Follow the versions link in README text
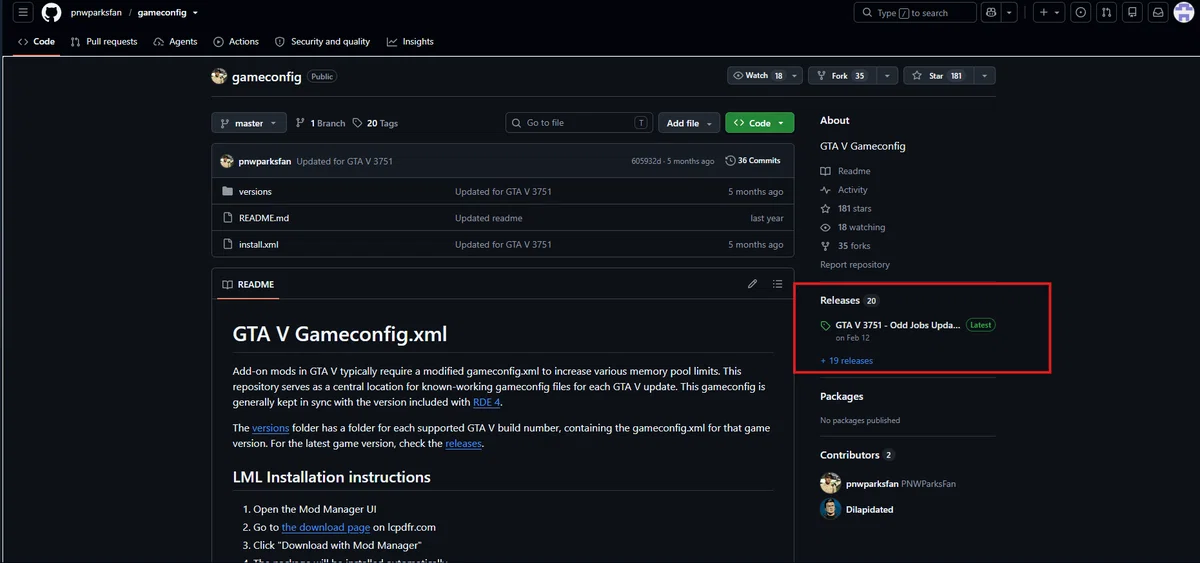Image resolution: width=1200 pixels, height=563 pixels. pos(270,428)
